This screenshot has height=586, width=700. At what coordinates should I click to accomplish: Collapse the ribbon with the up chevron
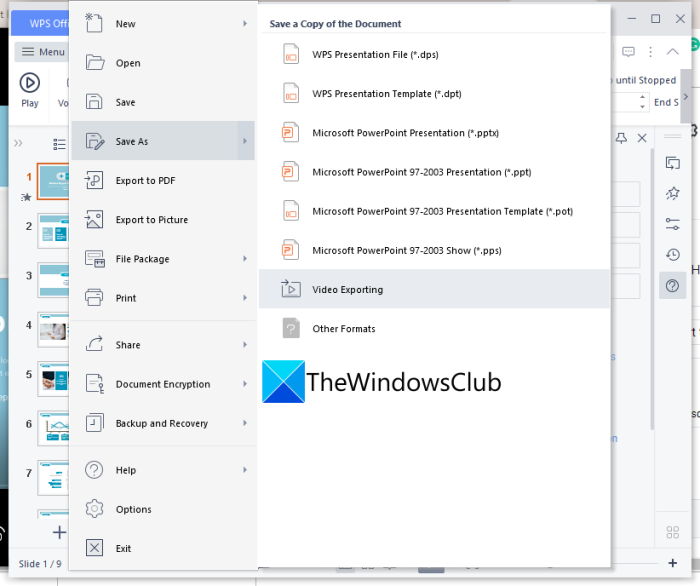[672, 52]
